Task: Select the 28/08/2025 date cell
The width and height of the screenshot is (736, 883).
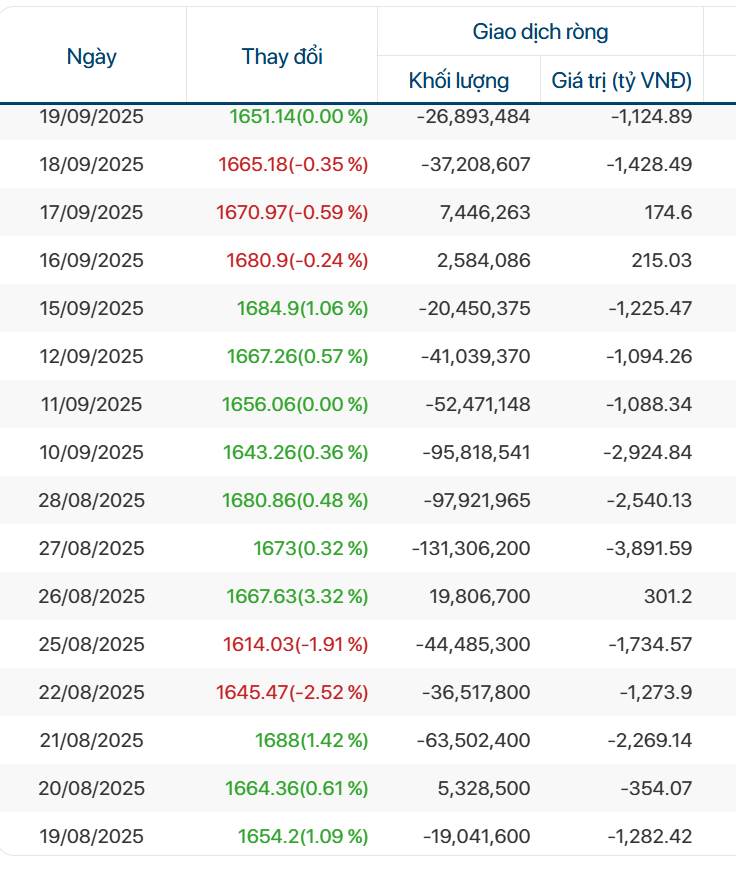Action: [x=92, y=501]
